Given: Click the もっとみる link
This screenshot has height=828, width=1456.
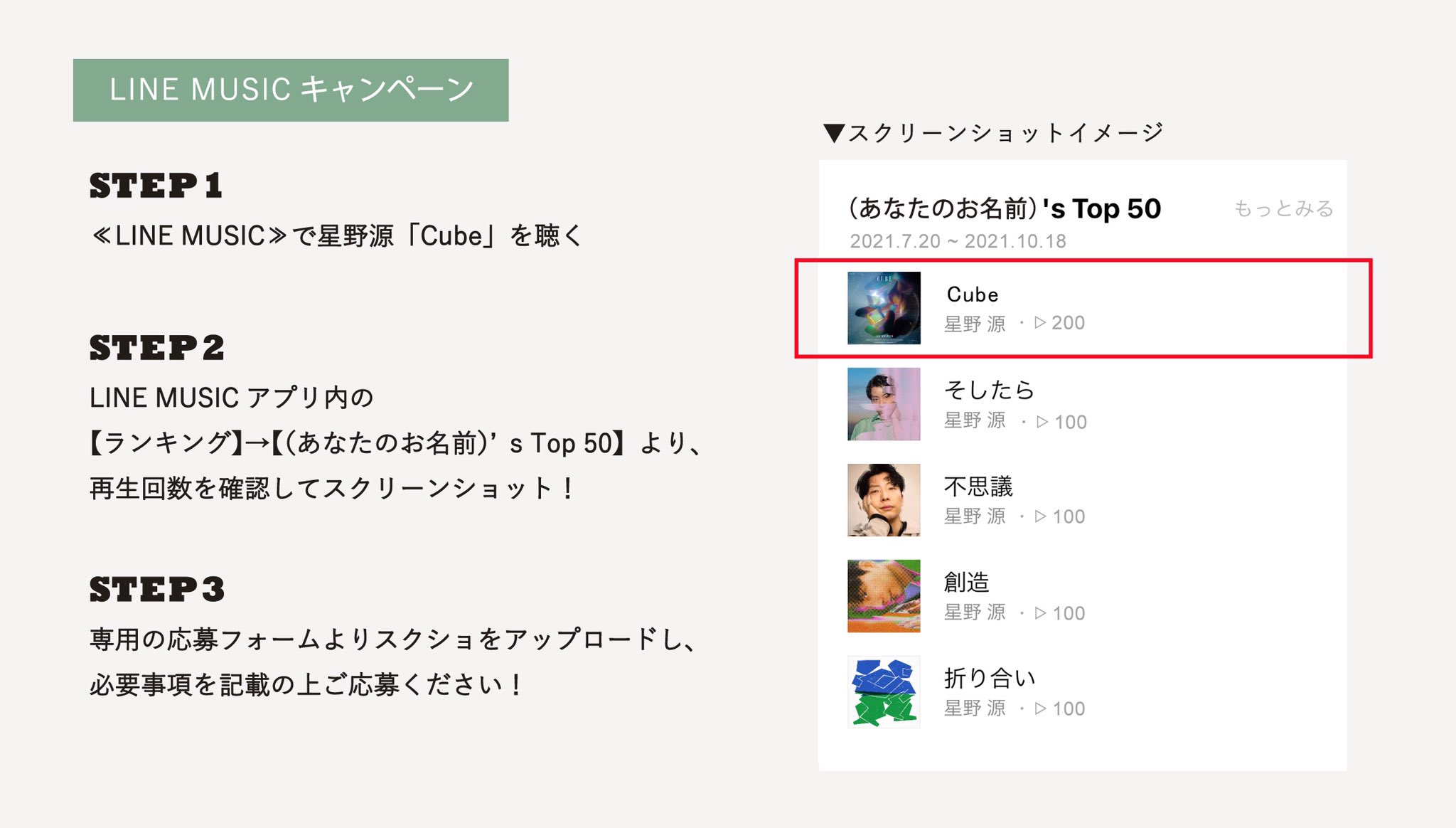Looking at the screenshot, I should (x=1283, y=208).
